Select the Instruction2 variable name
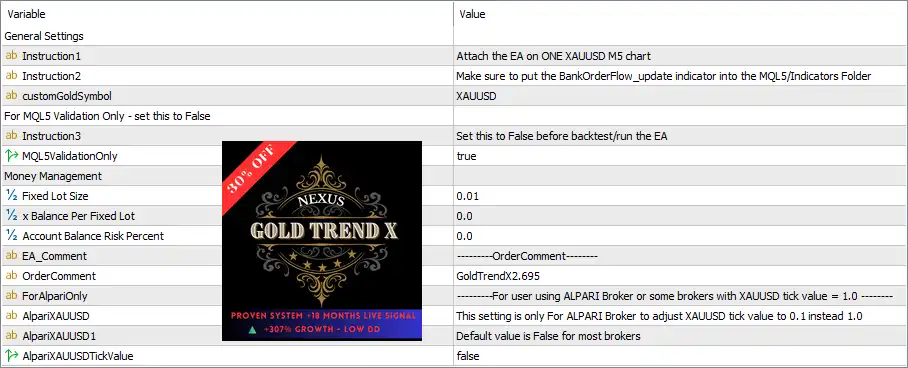Viewport: 908px width, 368px height. click(52, 76)
